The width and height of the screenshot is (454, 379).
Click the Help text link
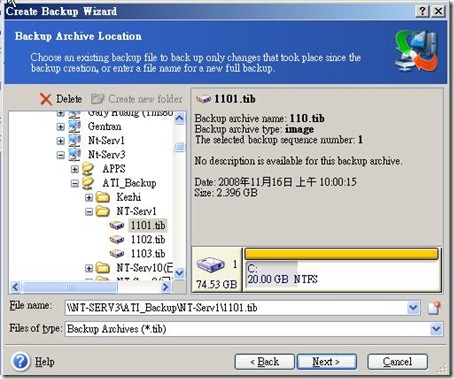[x=45, y=362]
